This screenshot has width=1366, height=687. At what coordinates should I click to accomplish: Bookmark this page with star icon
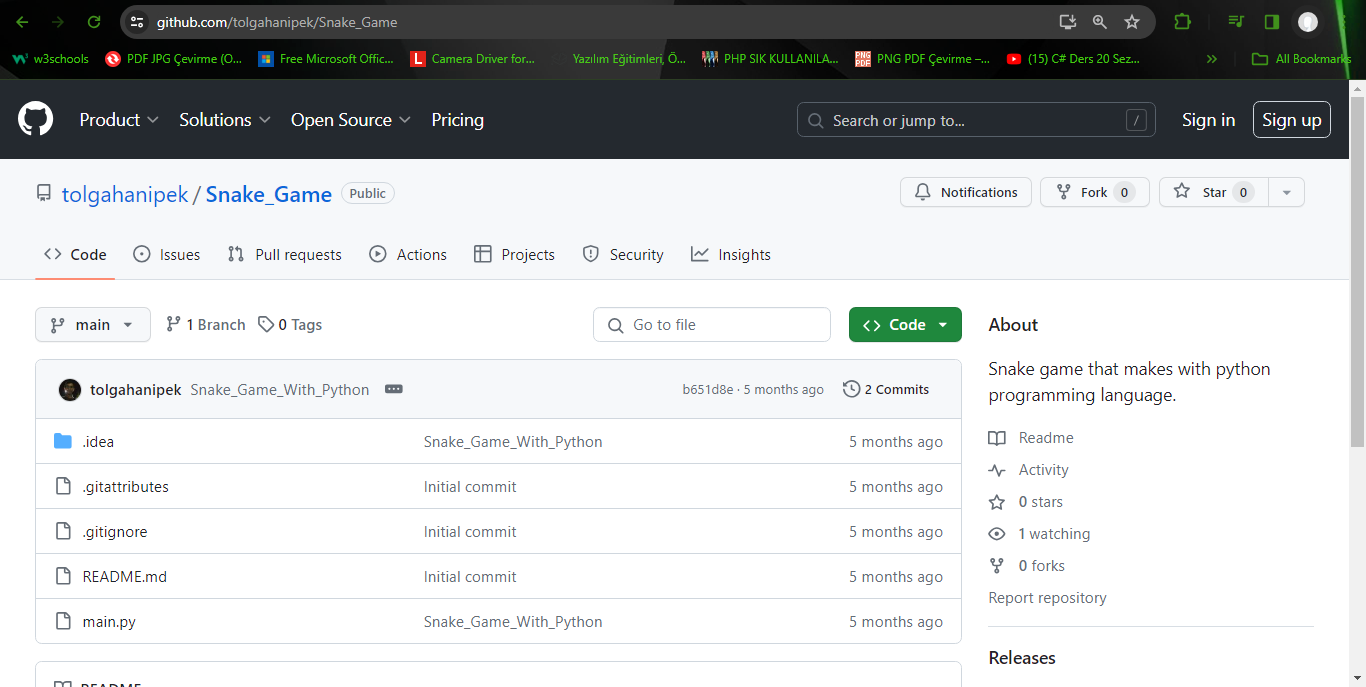1131,22
